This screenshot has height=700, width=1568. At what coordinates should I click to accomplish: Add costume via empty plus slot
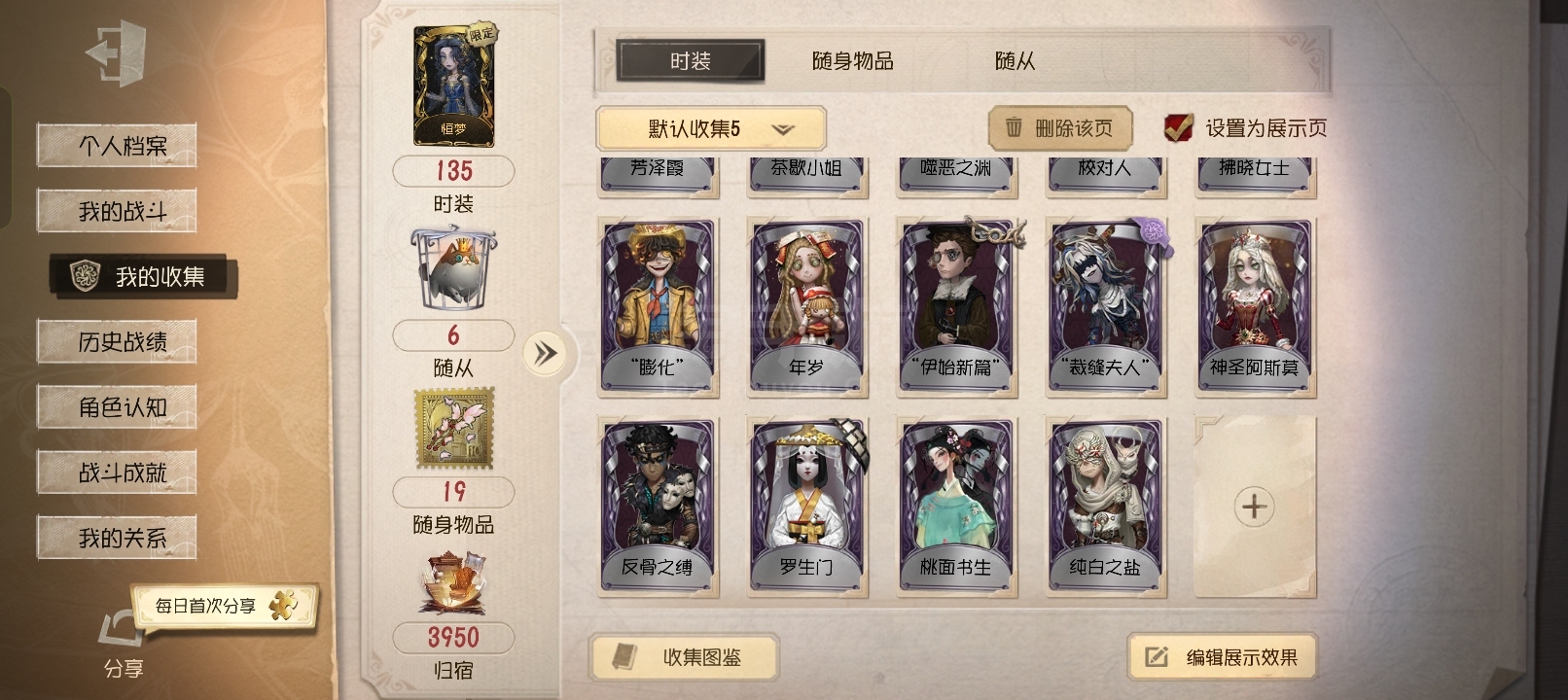coord(1255,507)
